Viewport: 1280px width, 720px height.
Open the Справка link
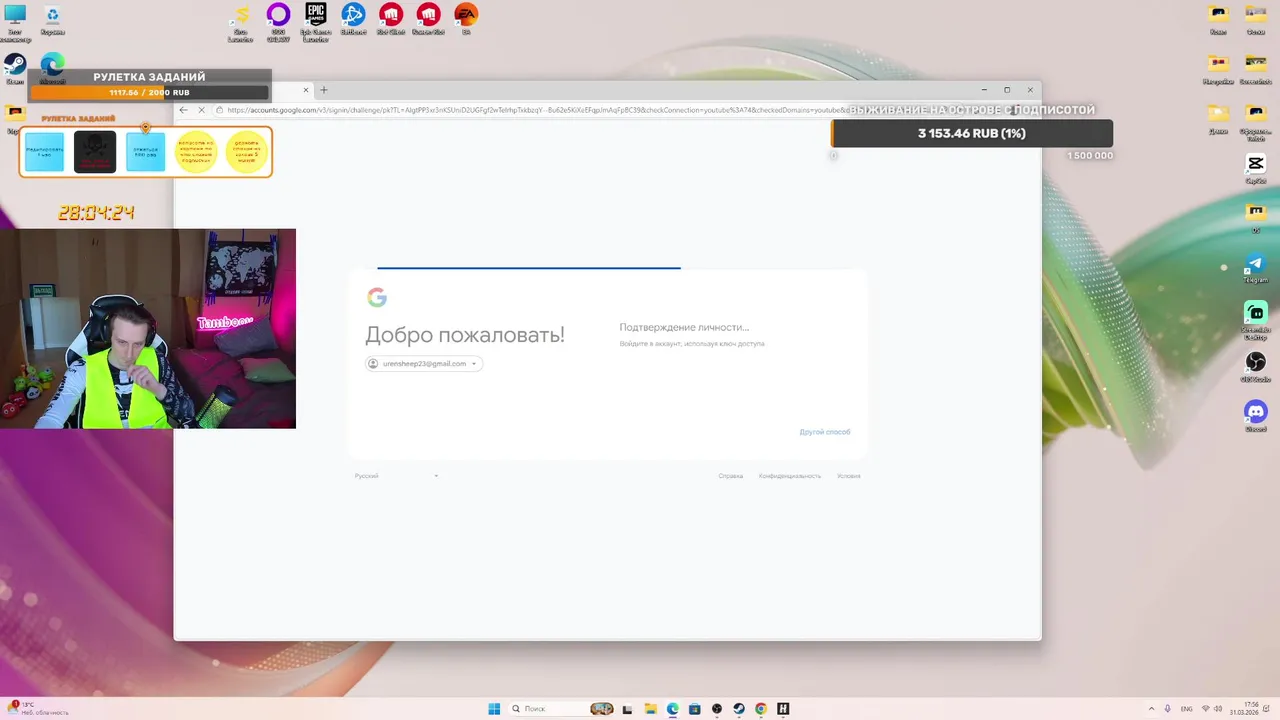[731, 476]
